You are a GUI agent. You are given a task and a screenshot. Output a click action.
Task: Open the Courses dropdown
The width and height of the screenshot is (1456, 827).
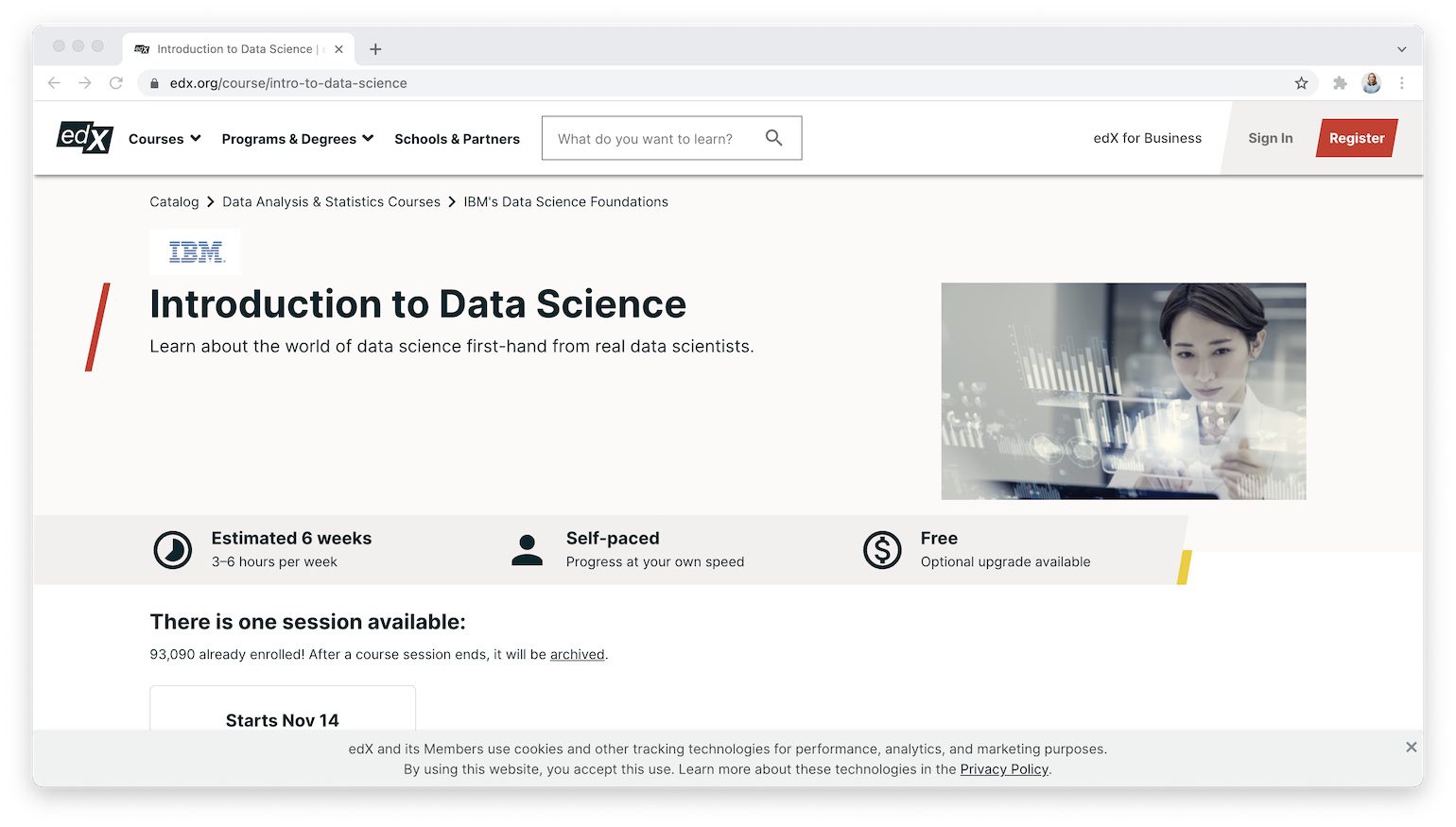tap(164, 138)
